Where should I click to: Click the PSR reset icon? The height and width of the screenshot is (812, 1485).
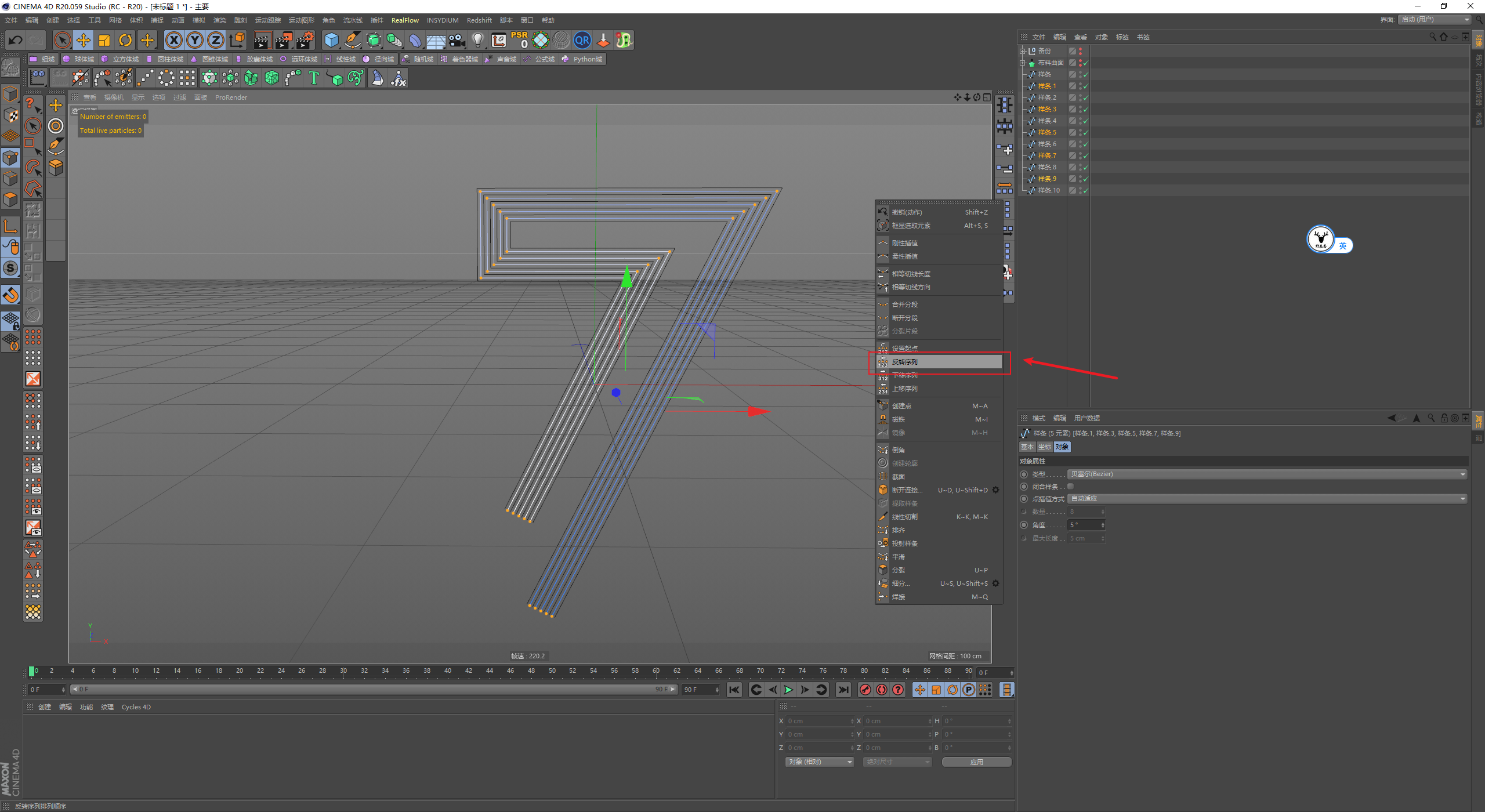coord(519,40)
